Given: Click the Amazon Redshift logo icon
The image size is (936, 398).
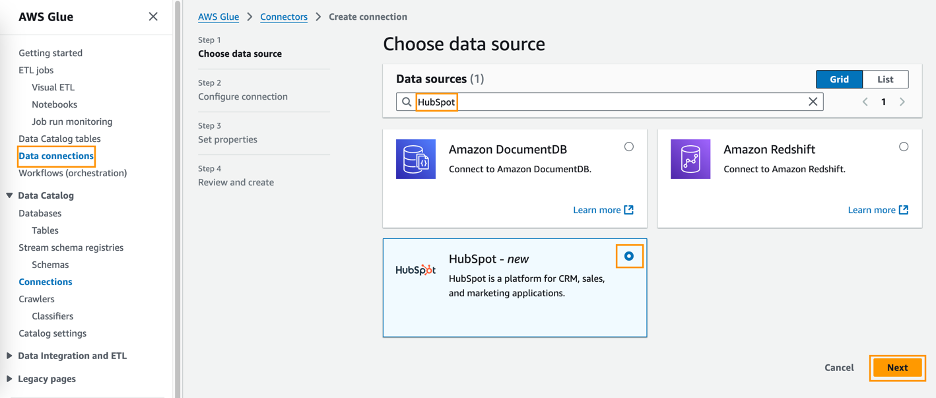Looking at the screenshot, I should pos(691,159).
